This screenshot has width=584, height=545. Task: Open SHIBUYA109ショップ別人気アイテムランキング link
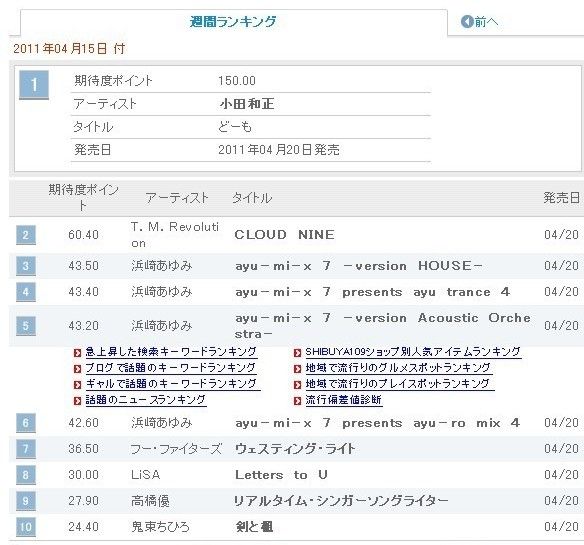pos(413,352)
